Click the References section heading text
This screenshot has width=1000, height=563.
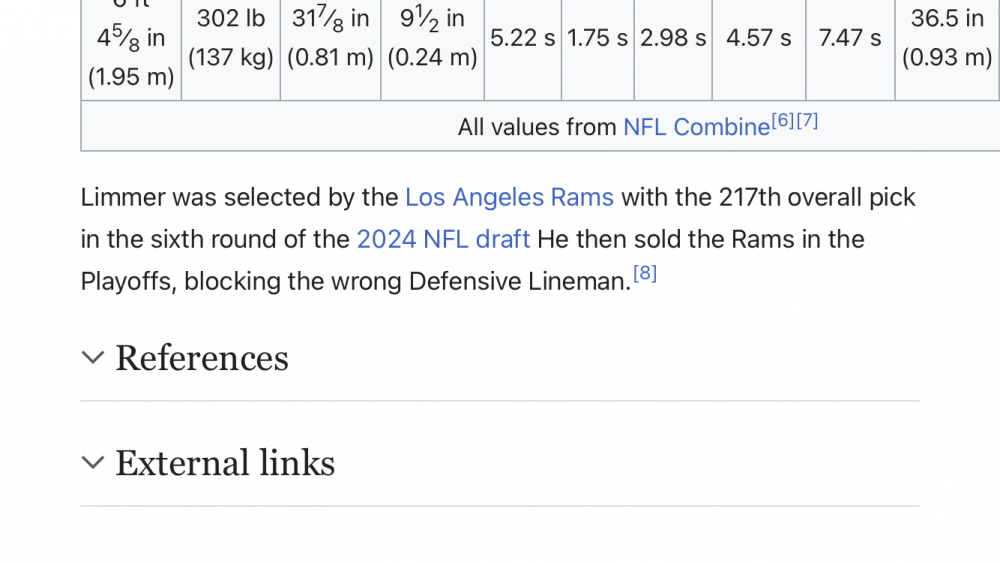point(202,358)
